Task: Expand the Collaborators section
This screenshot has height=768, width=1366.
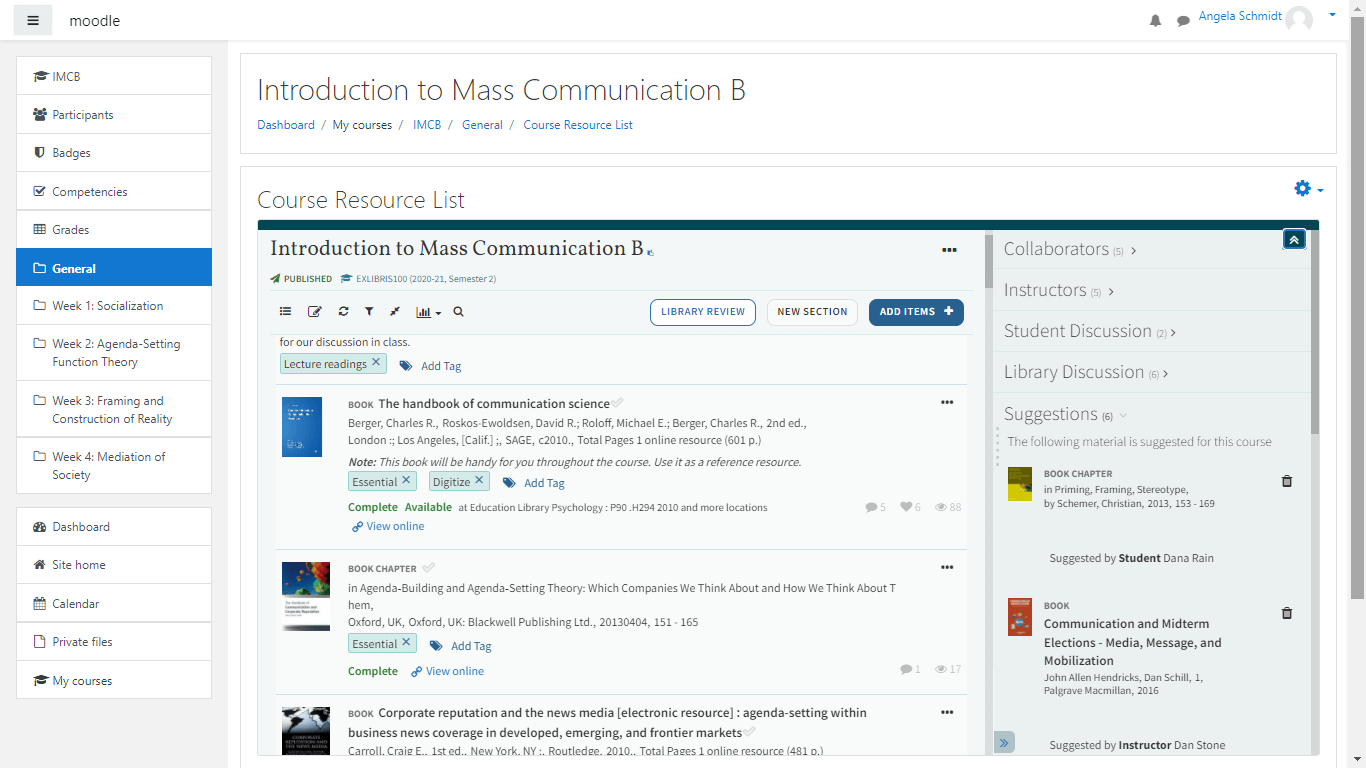Action: pyautogui.click(x=1070, y=249)
